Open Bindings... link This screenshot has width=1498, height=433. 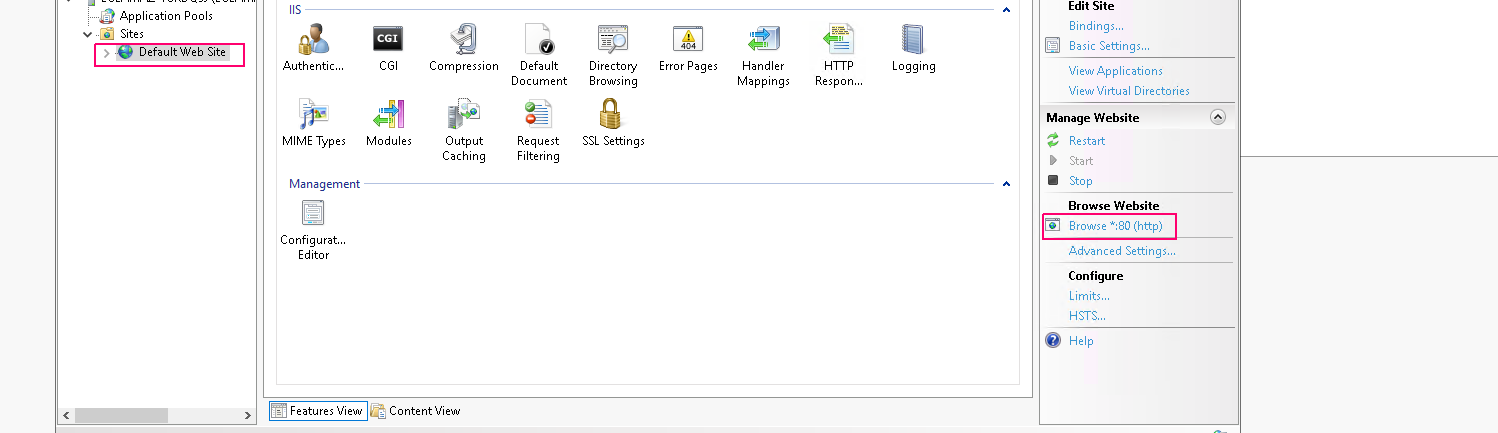click(x=1096, y=26)
